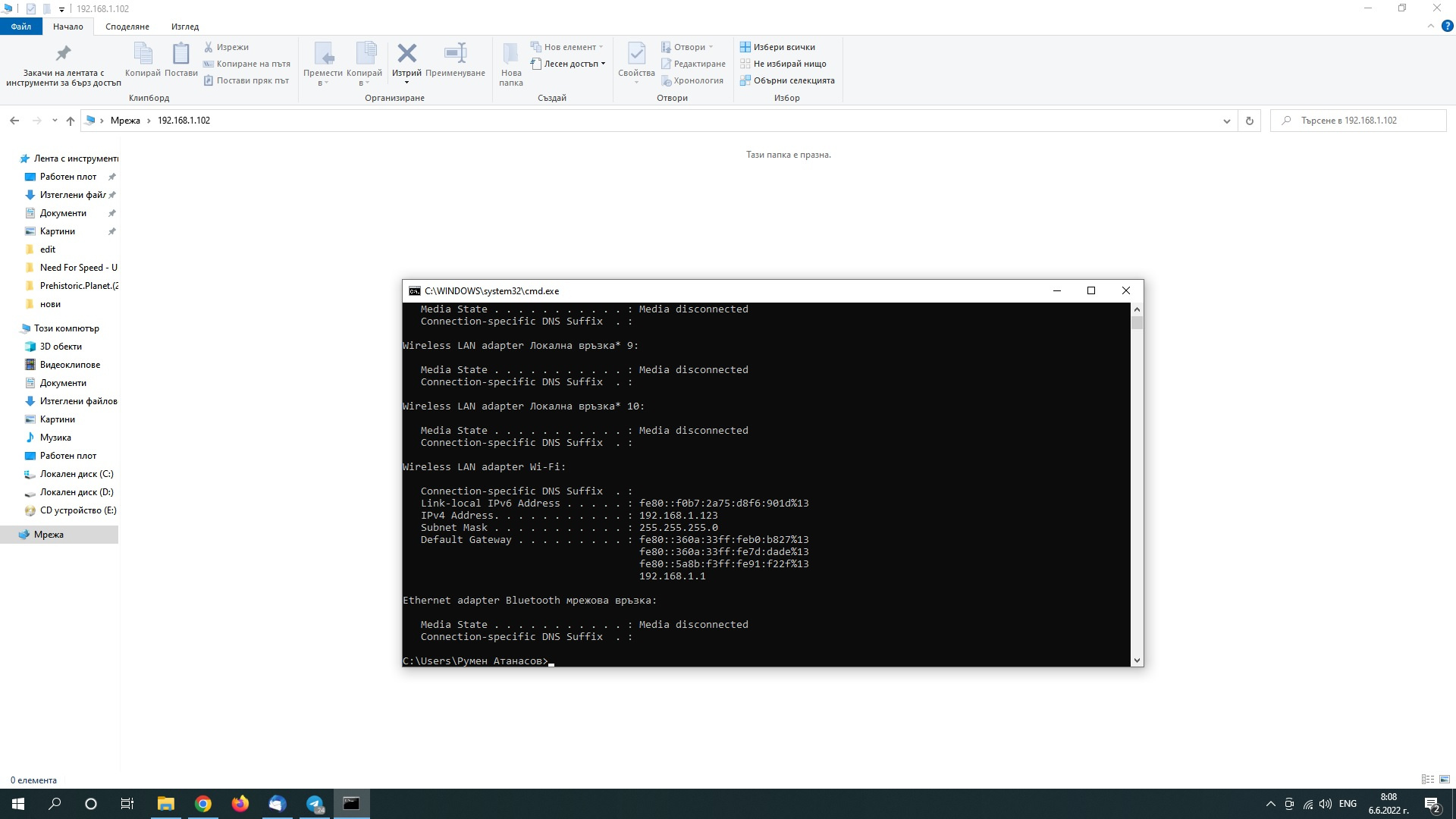Viewport: 1456px width, 819px height.
Task: Collapse the ribbon with the chevron
Action: (1430, 26)
